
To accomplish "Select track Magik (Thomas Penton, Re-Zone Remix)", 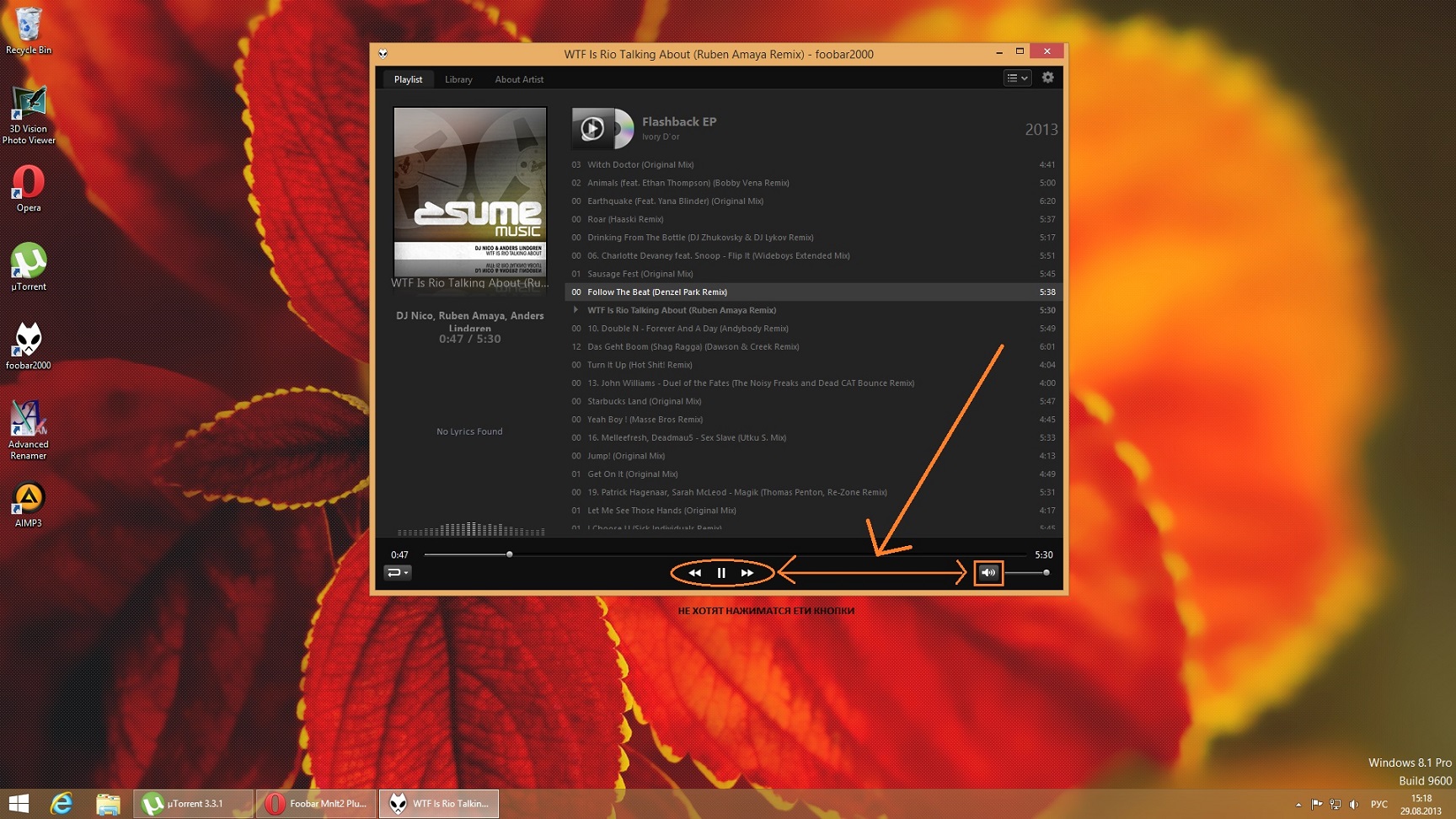I will 815,492.
